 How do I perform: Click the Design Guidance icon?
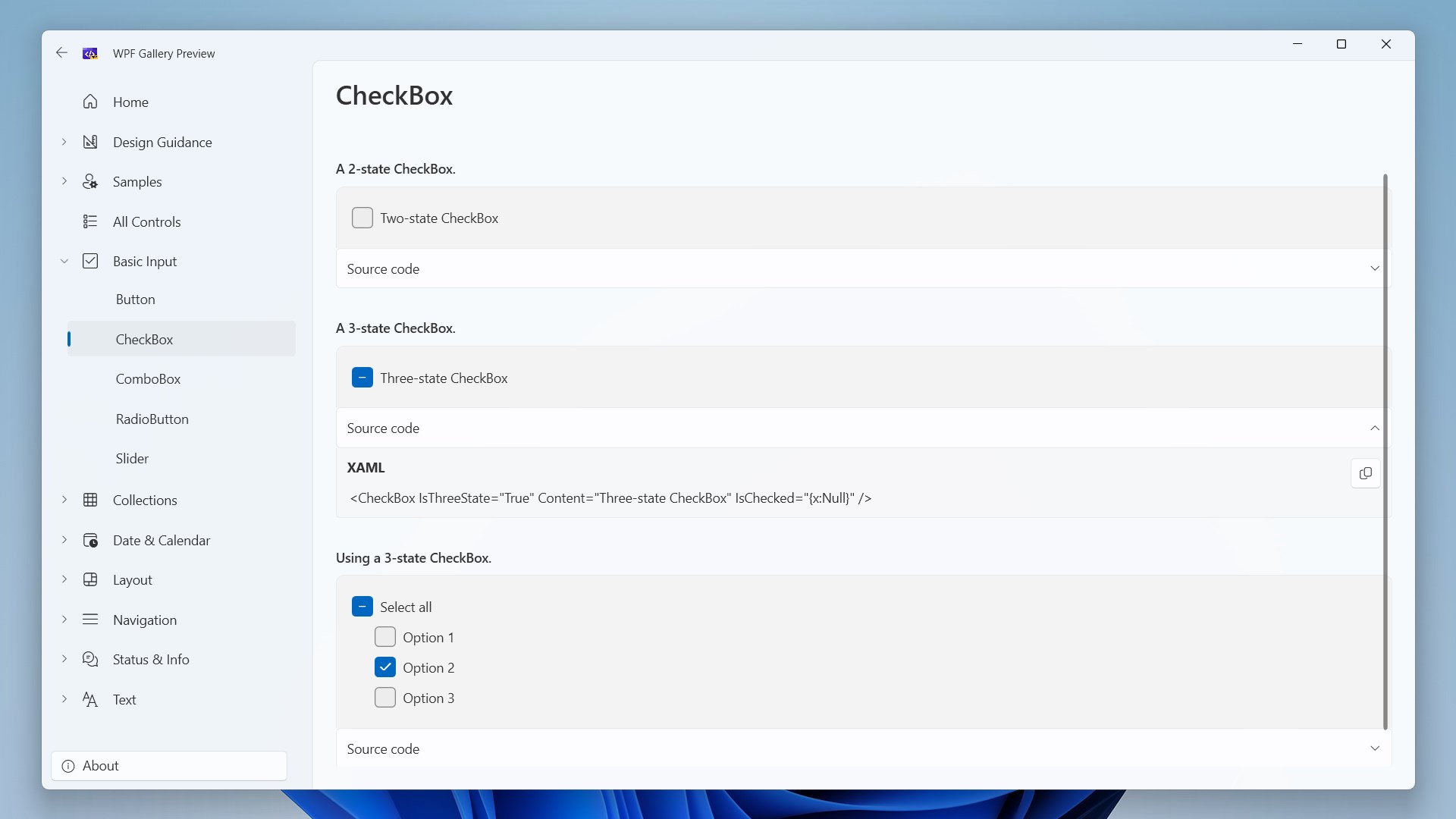(x=90, y=142)
